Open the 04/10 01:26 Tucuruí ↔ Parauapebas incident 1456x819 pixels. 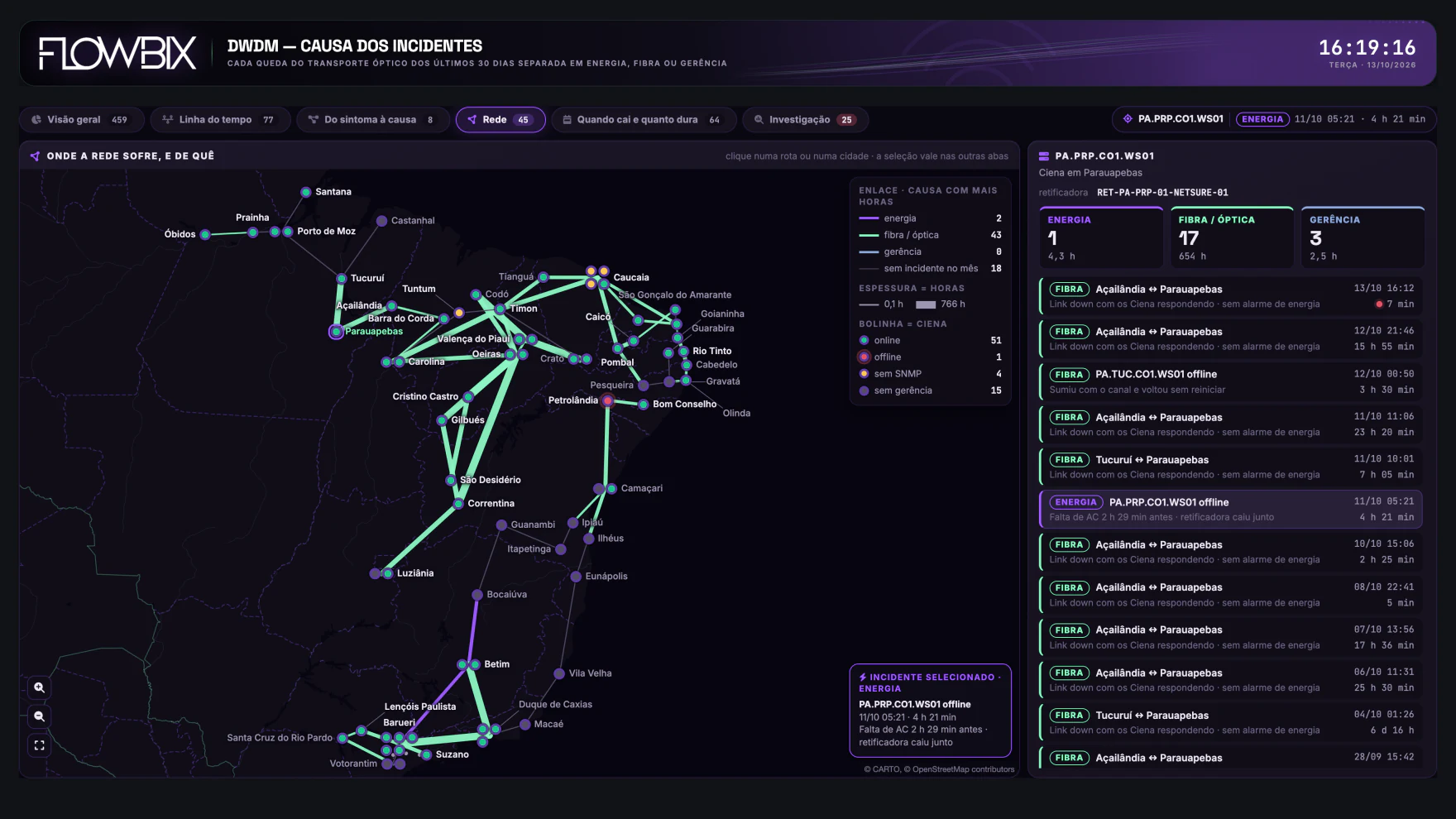pos(1231,722)
